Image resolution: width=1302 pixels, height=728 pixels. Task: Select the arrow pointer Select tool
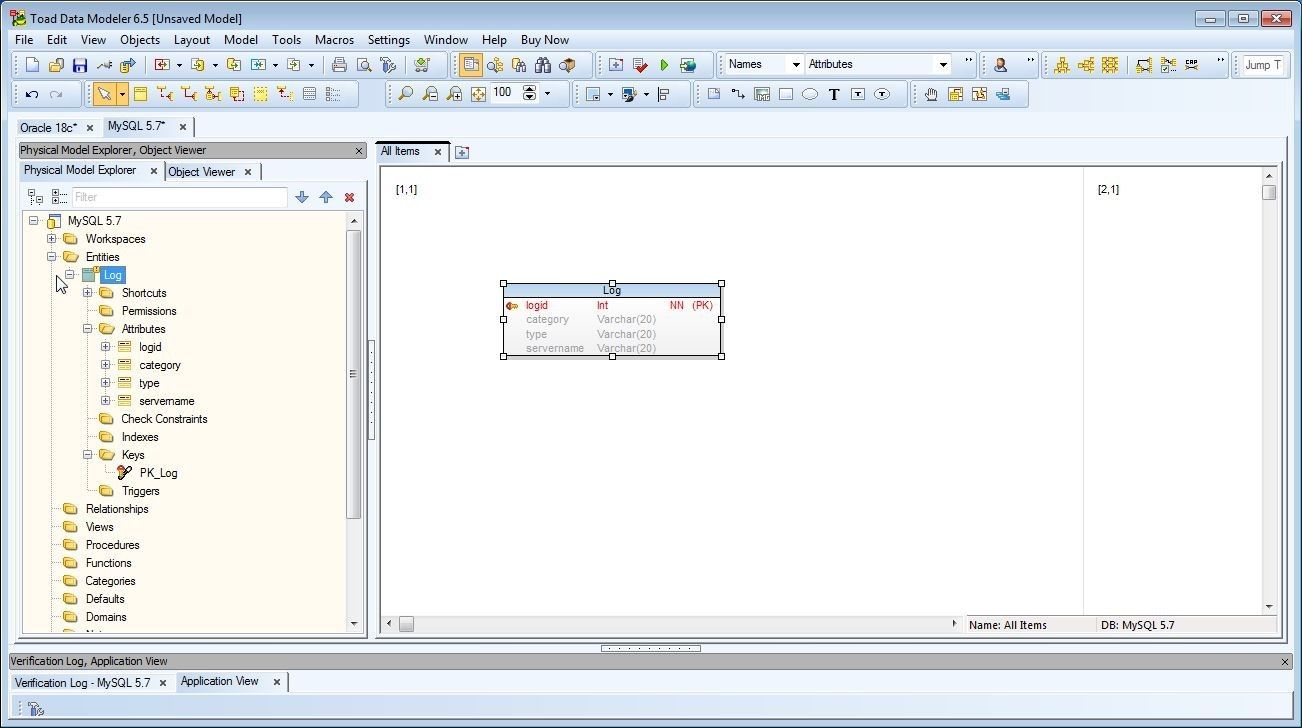point(104,94)
